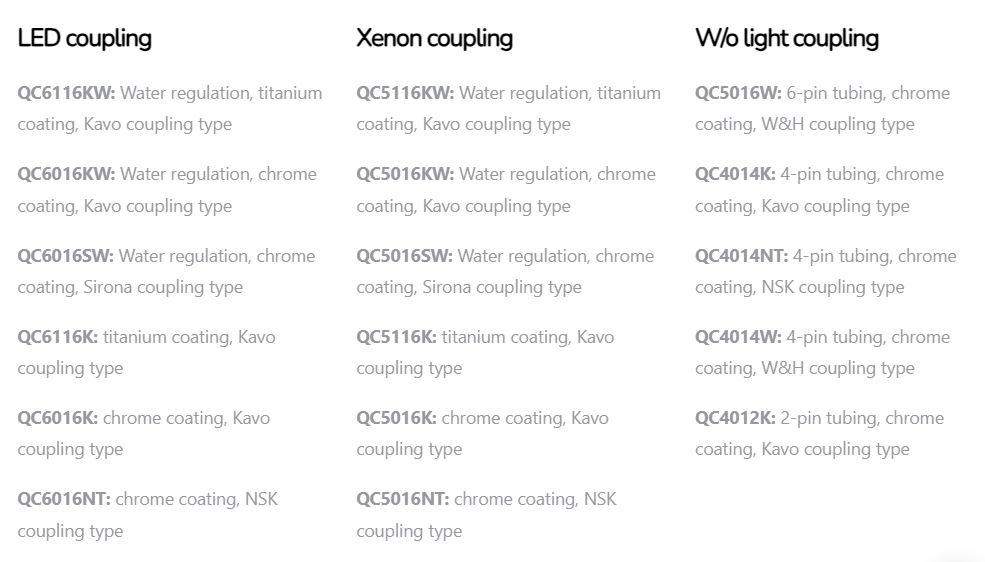Click the QC4014K product code
The width and height of the screenshot is (985, 562).
point(735,174)
